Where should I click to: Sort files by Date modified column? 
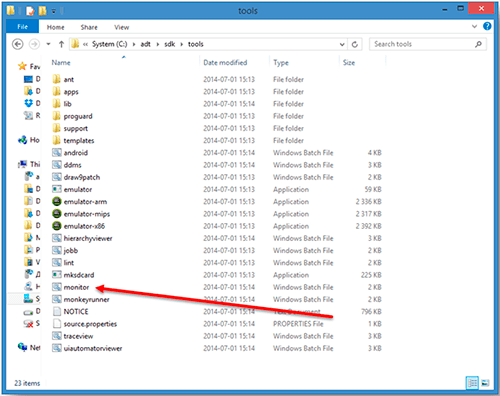tap(225, 62)
